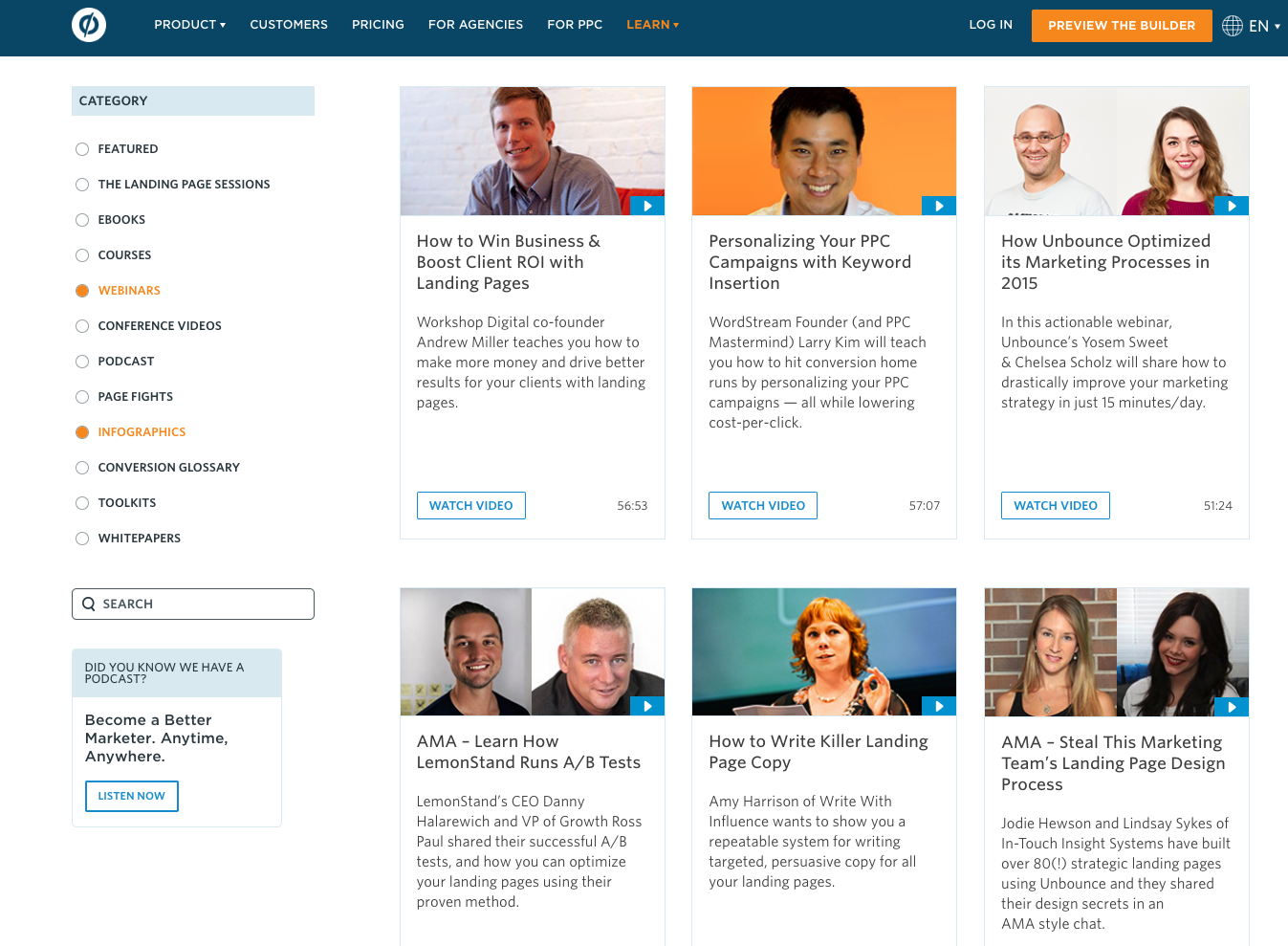Open title 'AMA – Steal This Marketing Team's Landing Page'
Image resolution: width=1288 pixels, height=946 pixels.
[1113, 763]
